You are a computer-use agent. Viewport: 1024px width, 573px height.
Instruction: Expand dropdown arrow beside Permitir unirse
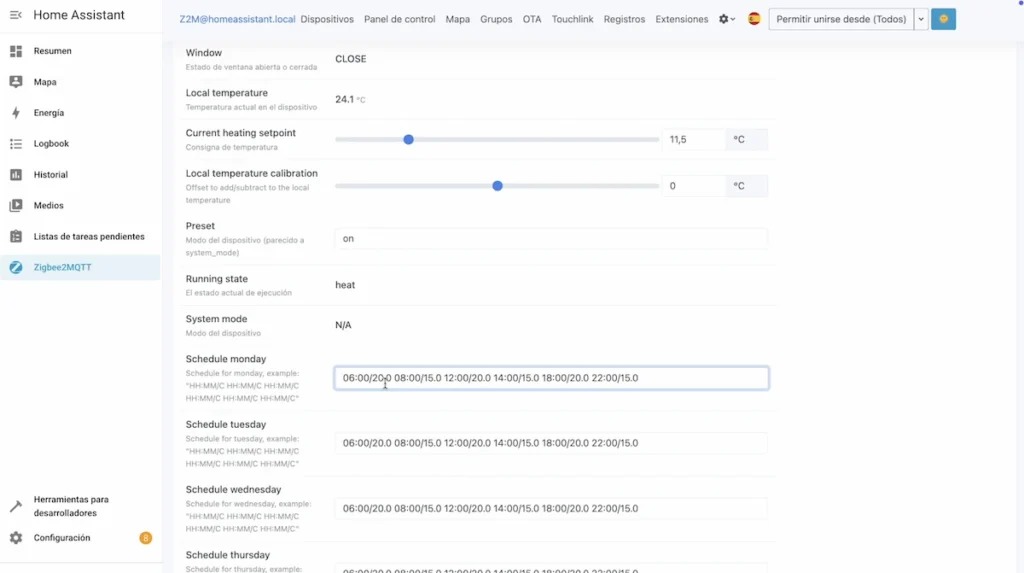[921, 19]
